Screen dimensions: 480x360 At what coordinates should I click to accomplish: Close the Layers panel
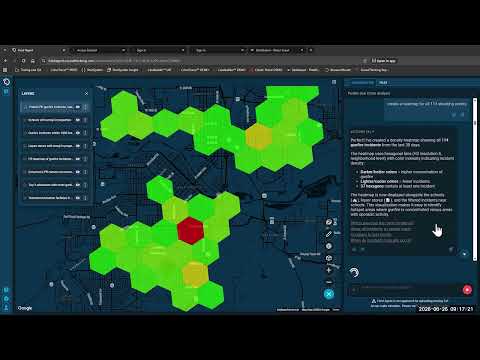86,94
